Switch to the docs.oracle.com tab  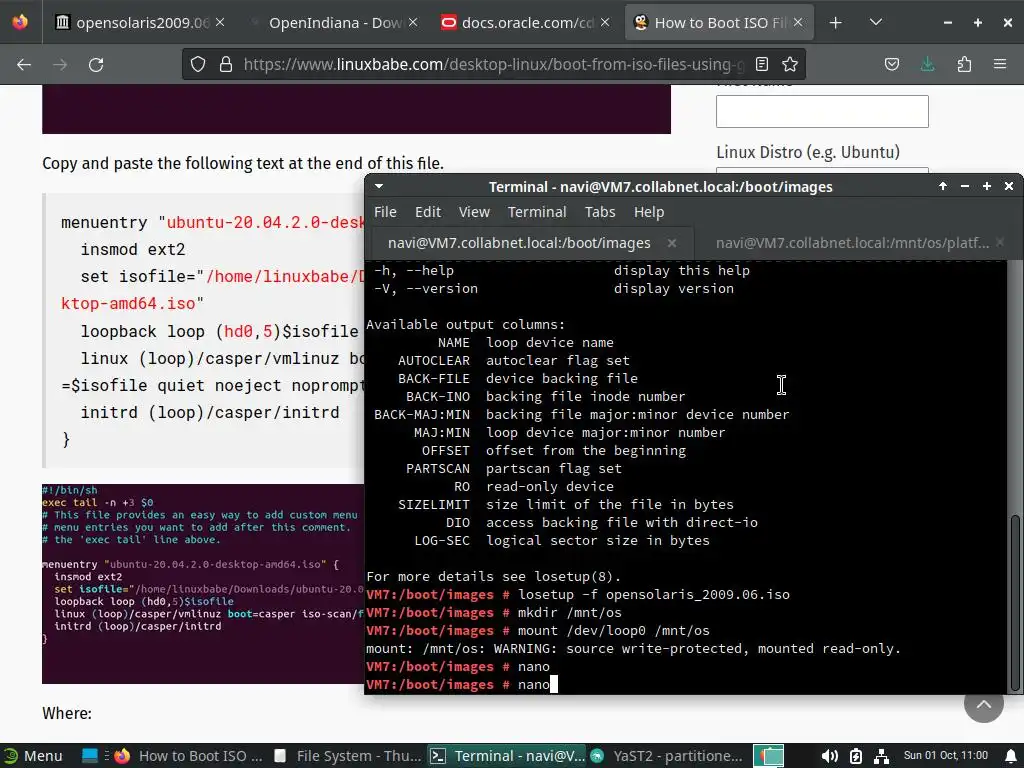(x=524, y=23)
